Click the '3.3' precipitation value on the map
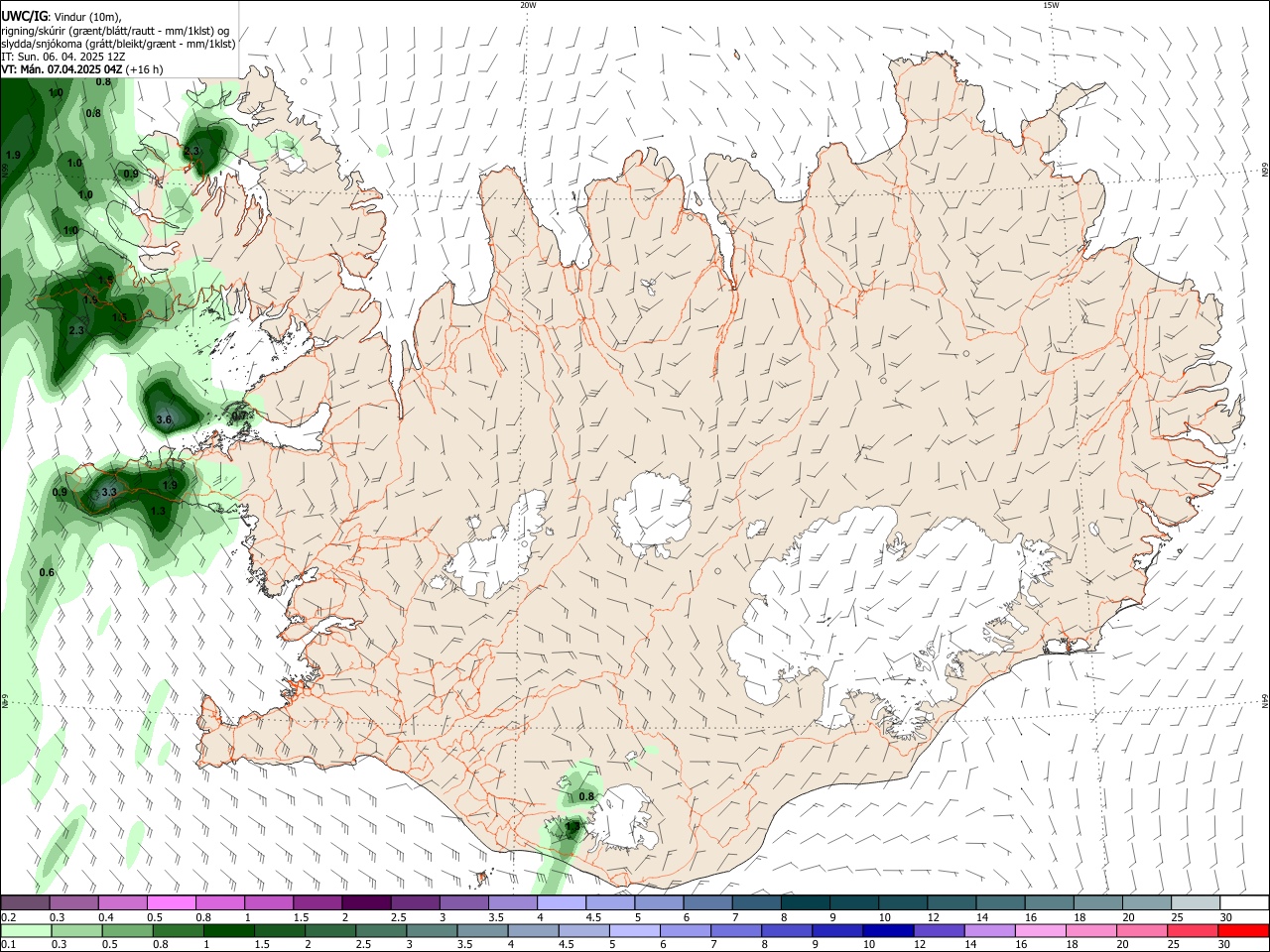Viewport: 1270px width, 952px height. pos(109,492)
